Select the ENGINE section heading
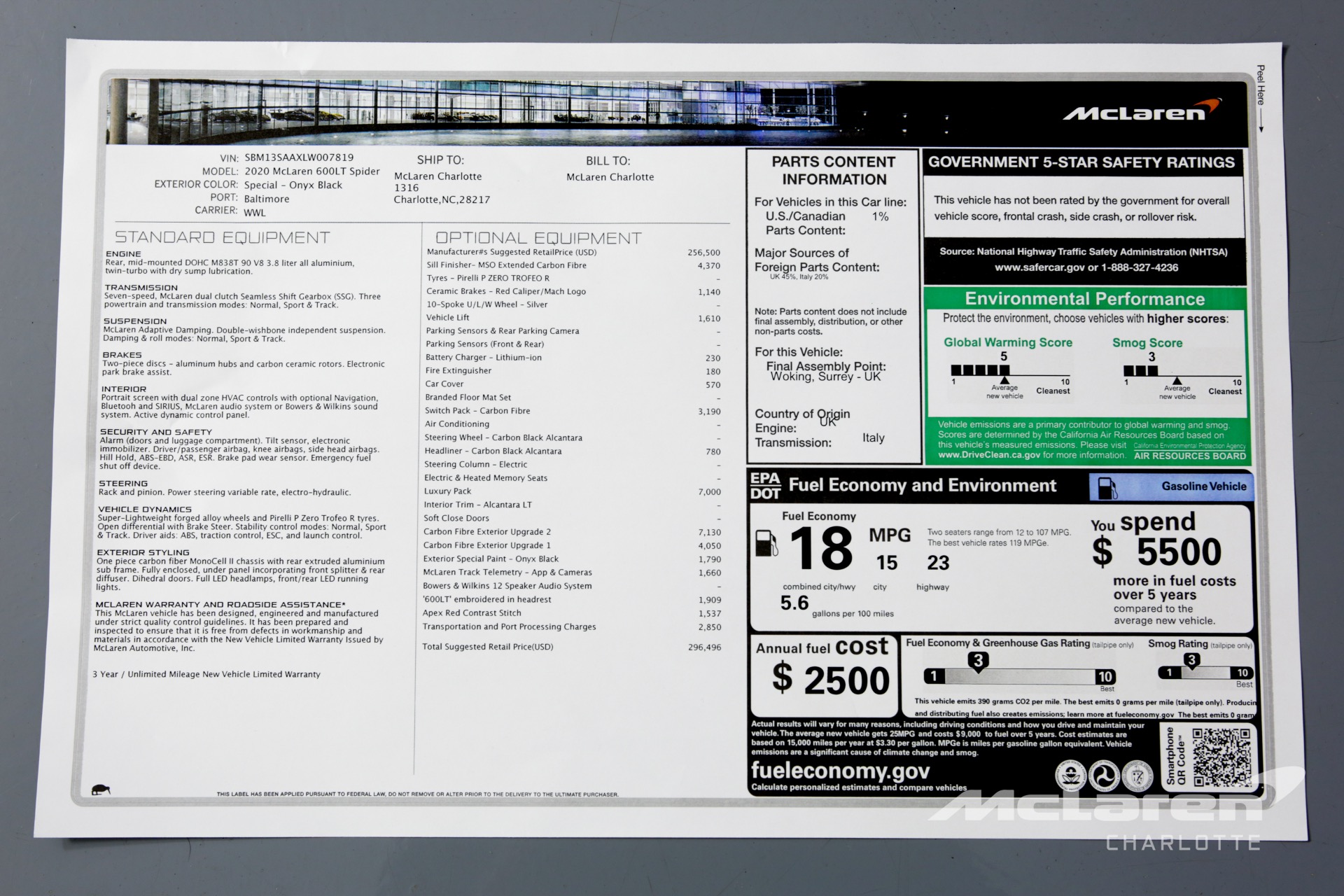Image resolution: width=1344 pixels, height=896 pixels. 123,254
